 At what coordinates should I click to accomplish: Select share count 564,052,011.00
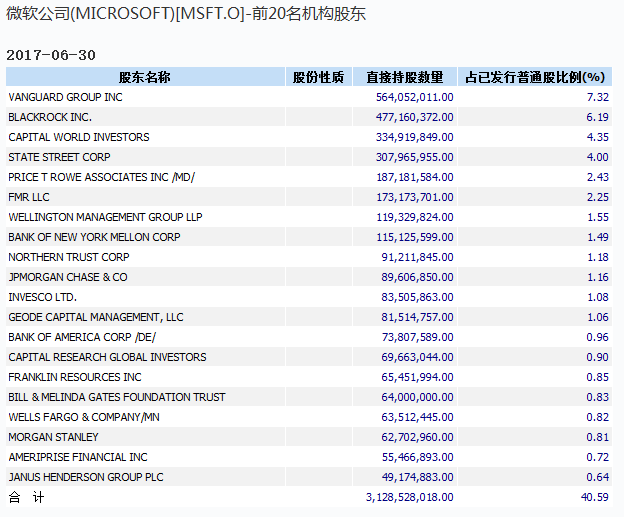coord(415,97)
